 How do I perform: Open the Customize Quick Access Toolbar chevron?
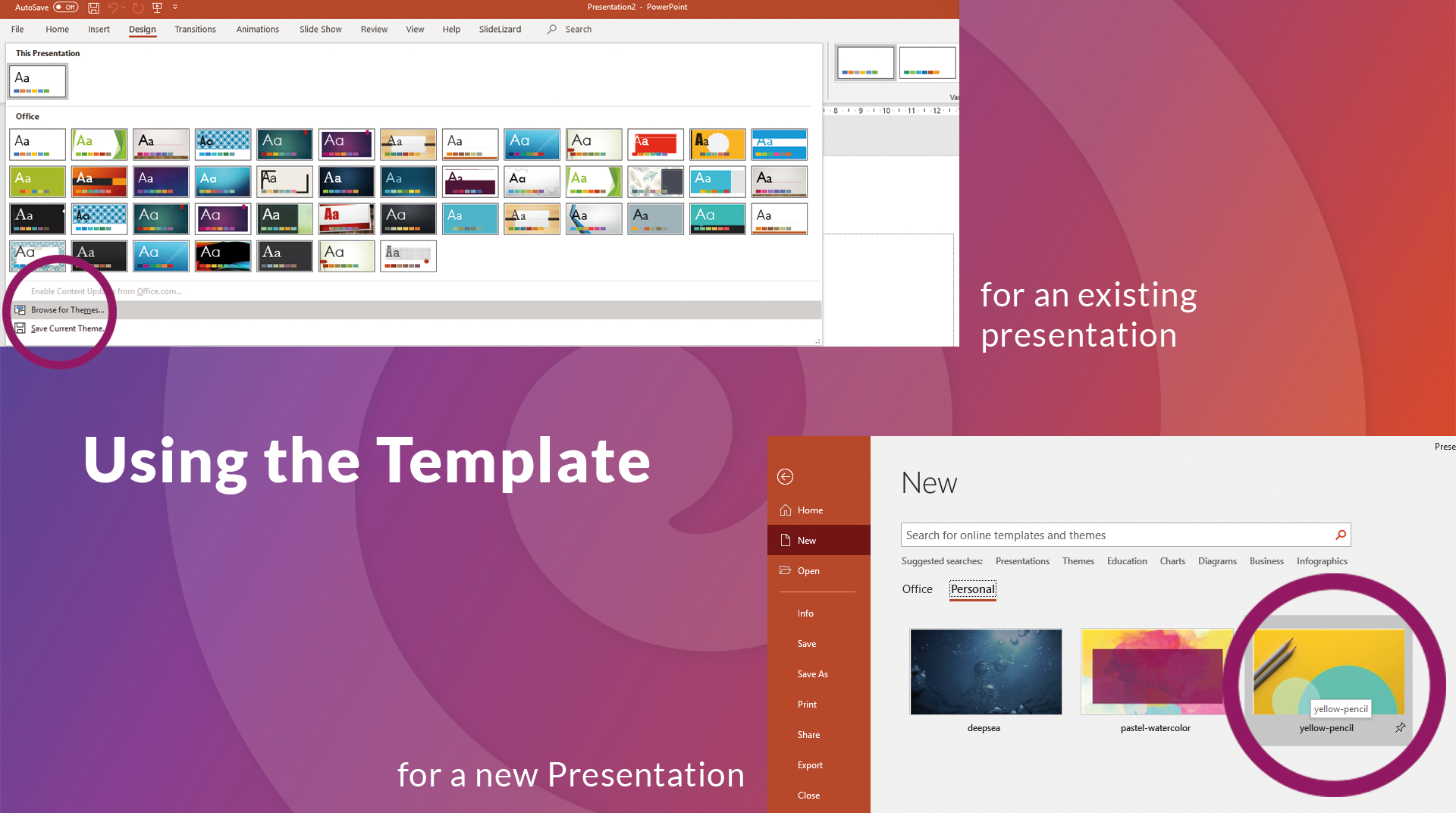[174, 8]
